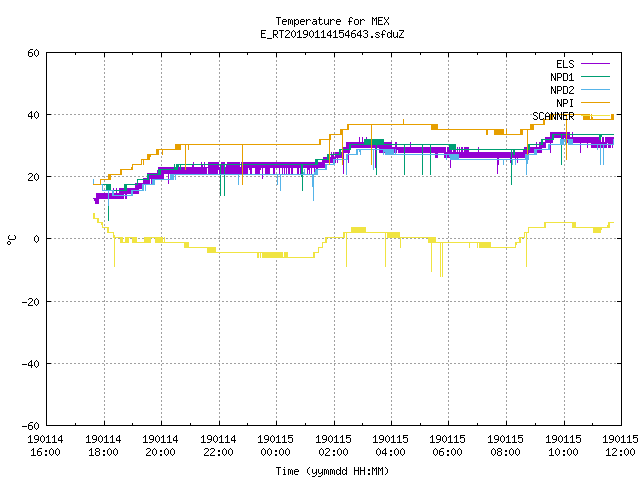The image size is (640, 480).
Task: Click the x-axis tick label 190115 00:00
Action: click(276, 446)
